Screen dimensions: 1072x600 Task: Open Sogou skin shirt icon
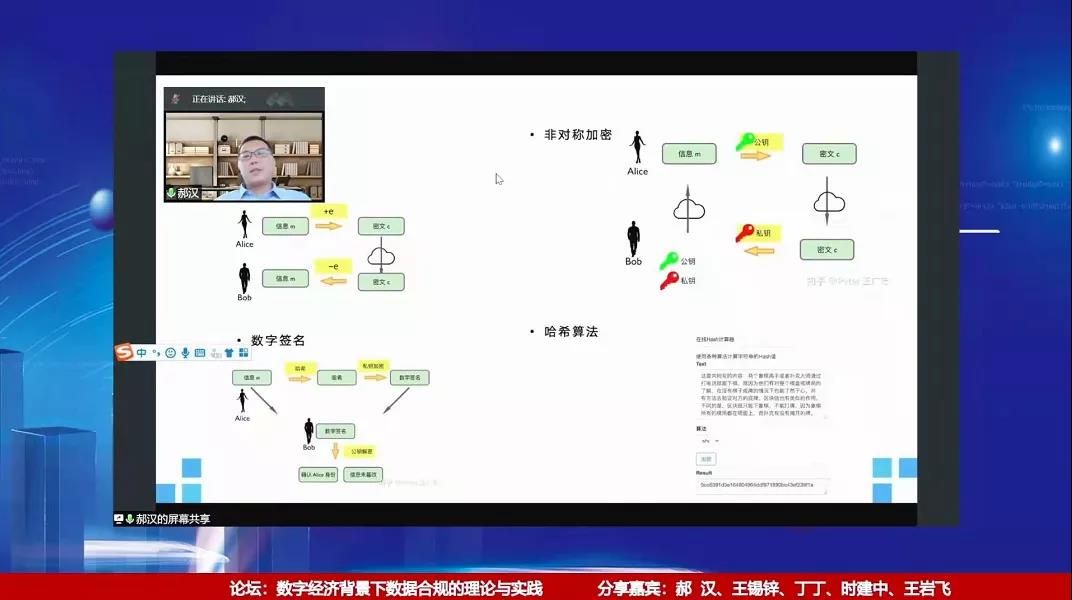coord(229,352)
